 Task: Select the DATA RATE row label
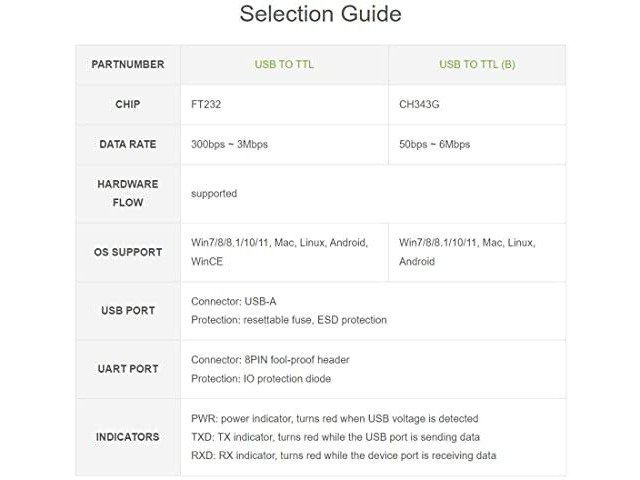128,144
